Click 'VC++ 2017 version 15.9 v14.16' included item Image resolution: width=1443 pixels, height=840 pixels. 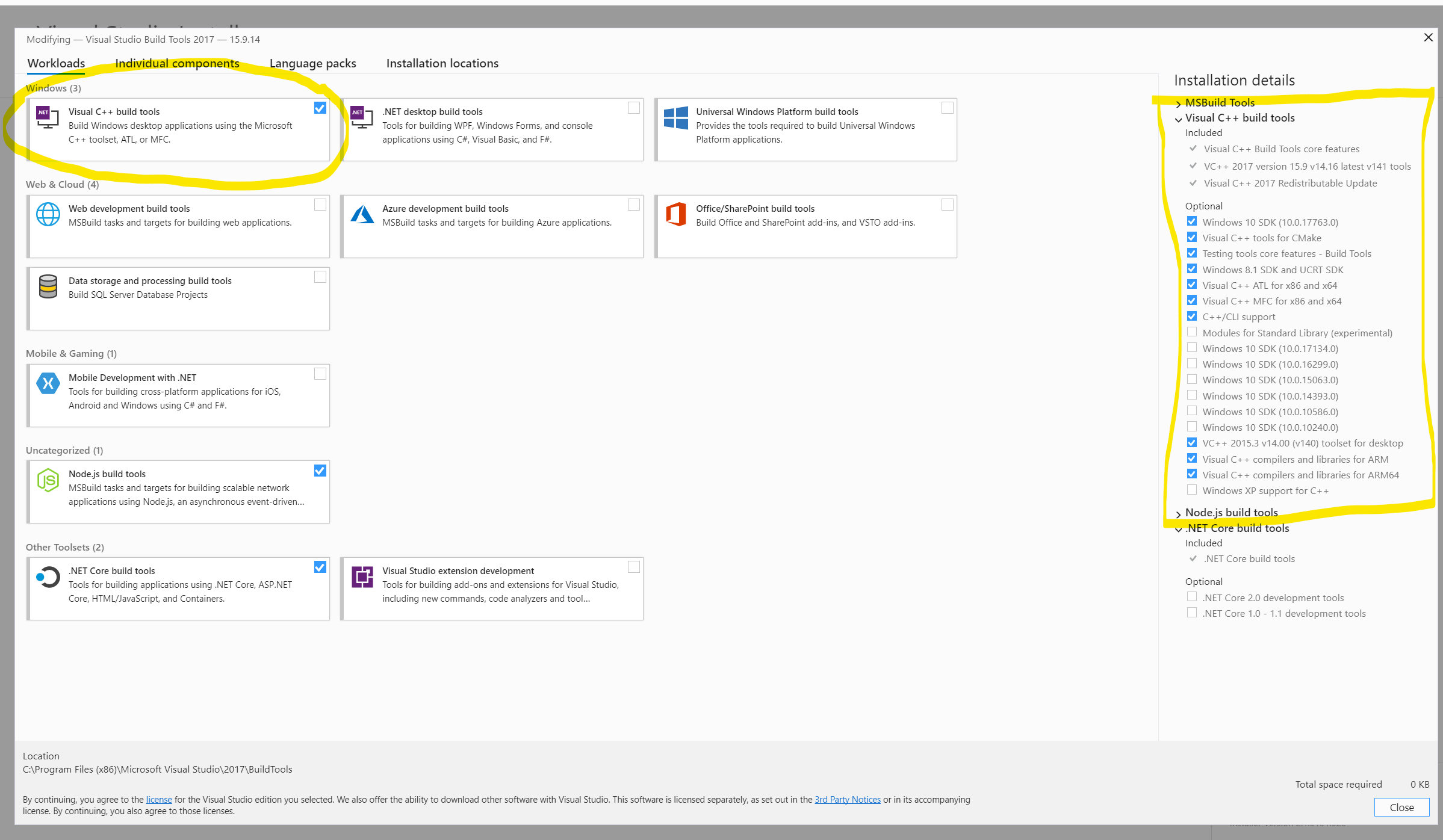1307,167
